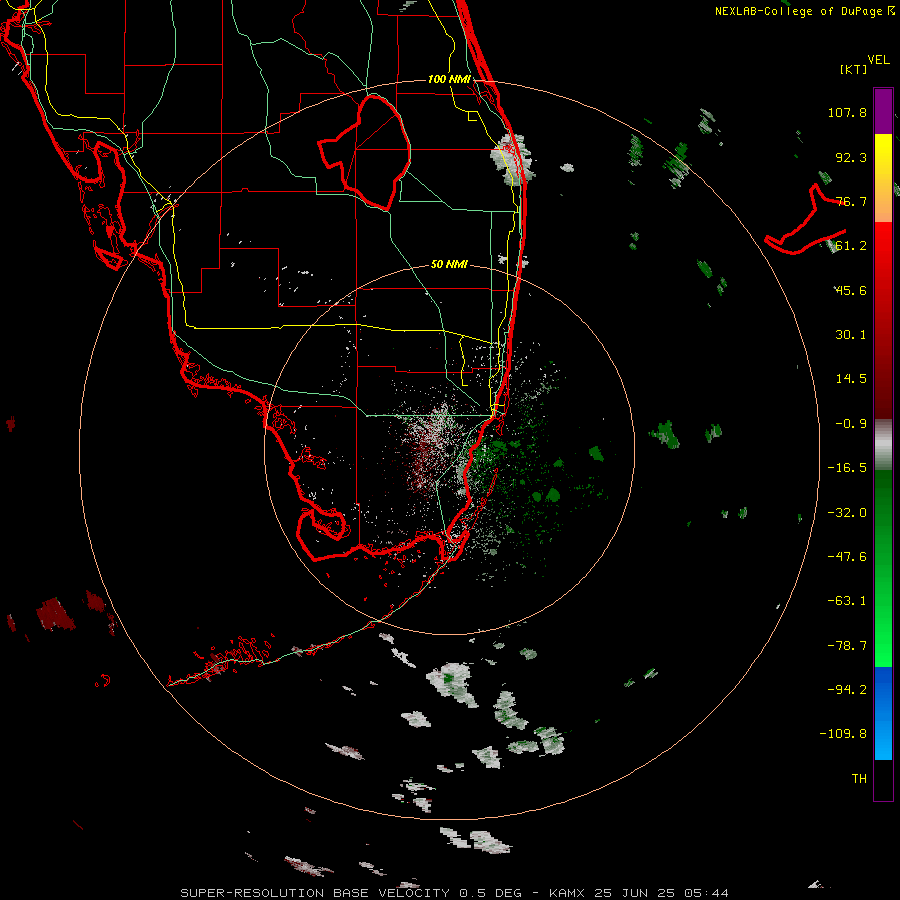Click the 14.5 legend value
Image resolution: width=900 pixels, height=900 pixels.
pyautogui.click(x=851, y=379)
